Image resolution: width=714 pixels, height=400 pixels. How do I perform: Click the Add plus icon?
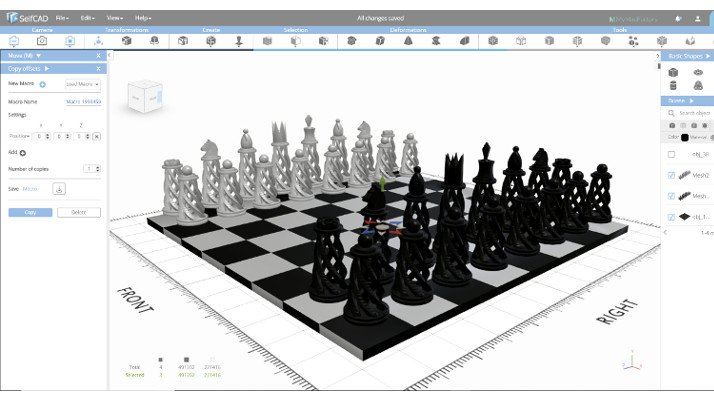pos(23,153)
